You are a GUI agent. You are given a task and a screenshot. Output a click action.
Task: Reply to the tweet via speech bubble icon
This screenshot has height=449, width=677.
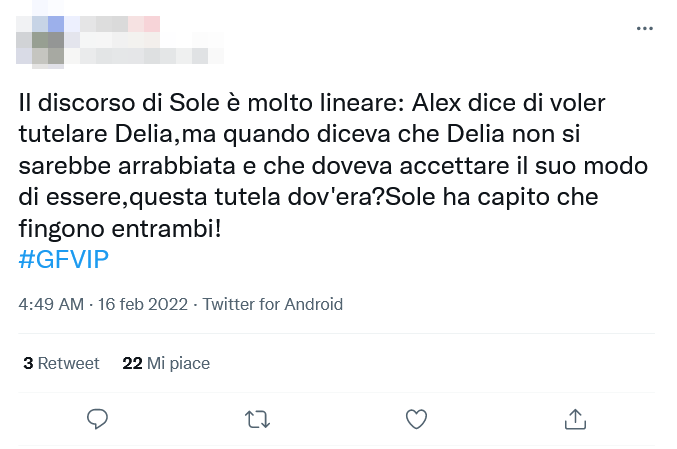tap(97, 417)
